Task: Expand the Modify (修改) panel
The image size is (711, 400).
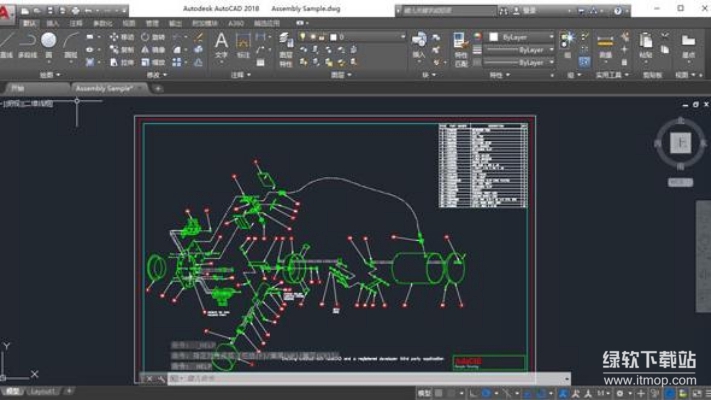Action: [156, 75]
